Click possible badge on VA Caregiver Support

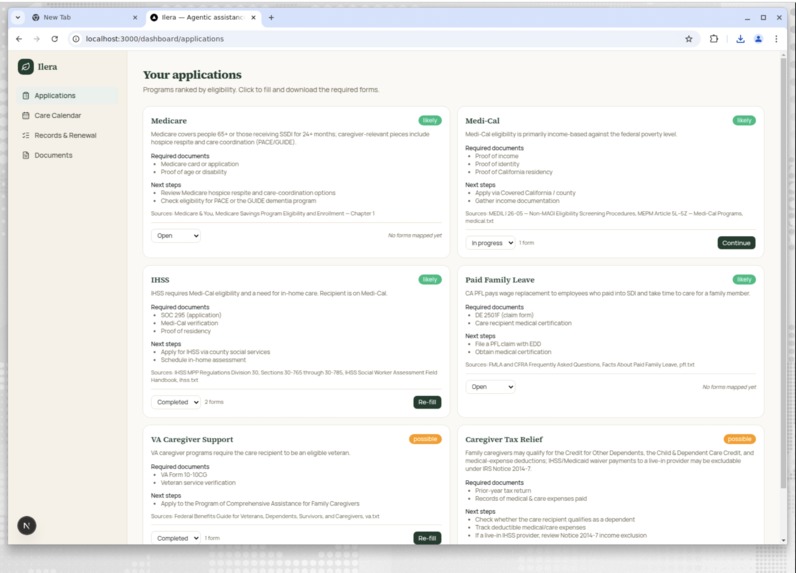tap(425, 439)
